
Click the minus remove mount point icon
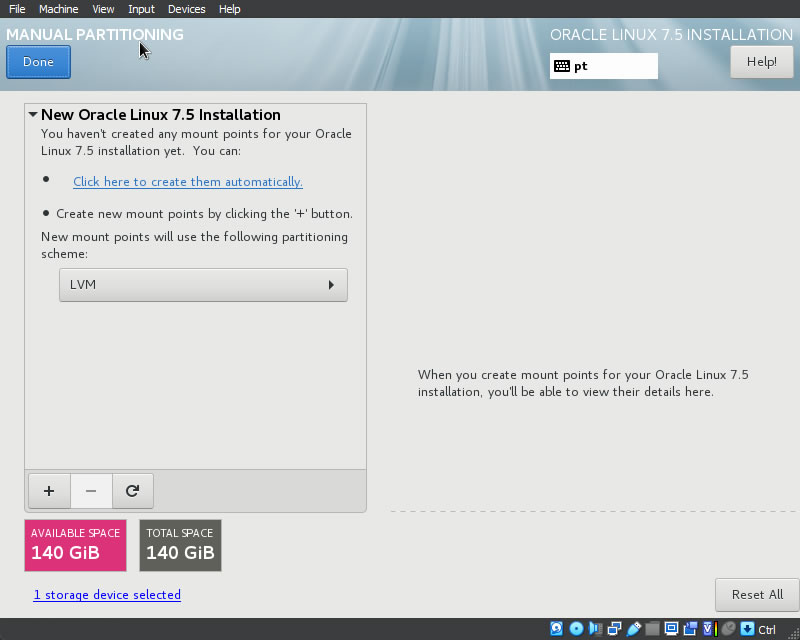(91, 491)
